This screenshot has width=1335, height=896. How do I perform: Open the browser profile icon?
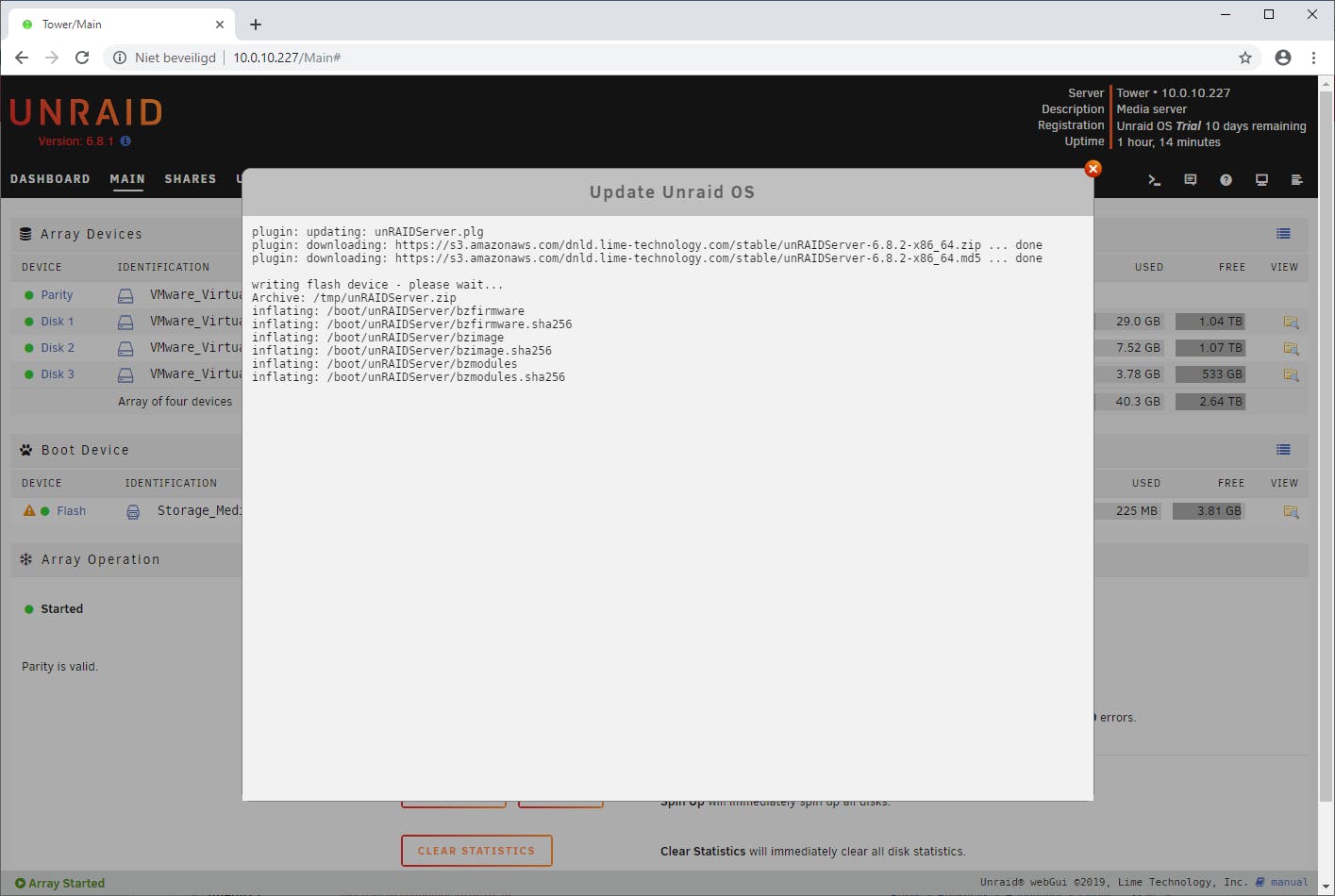[x=1283, y=58]
